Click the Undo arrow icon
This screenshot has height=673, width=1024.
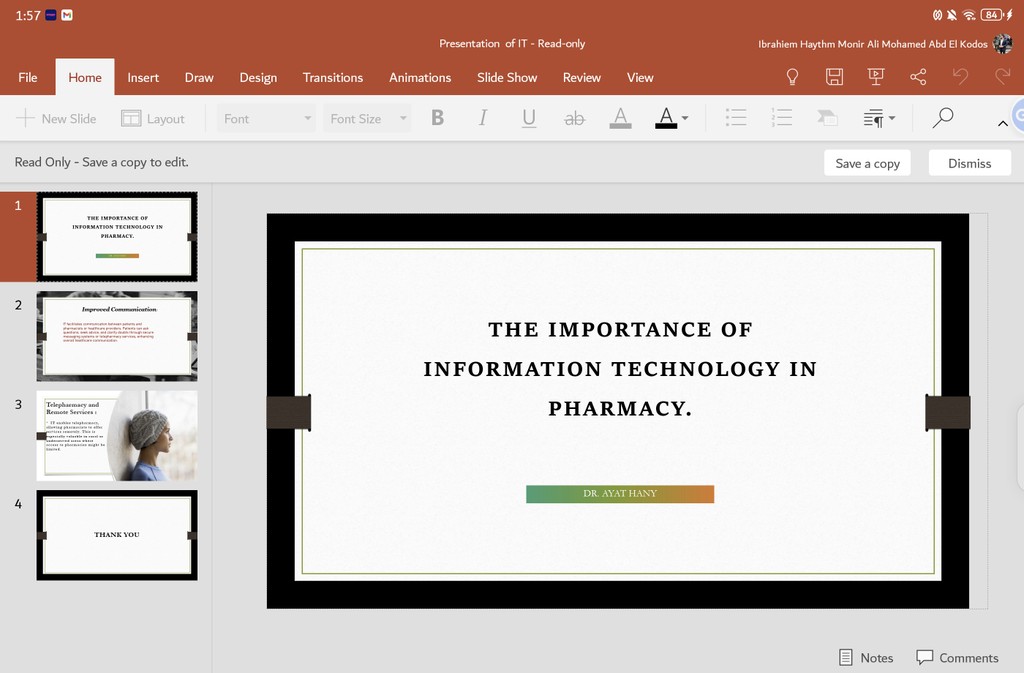point(960,77)
